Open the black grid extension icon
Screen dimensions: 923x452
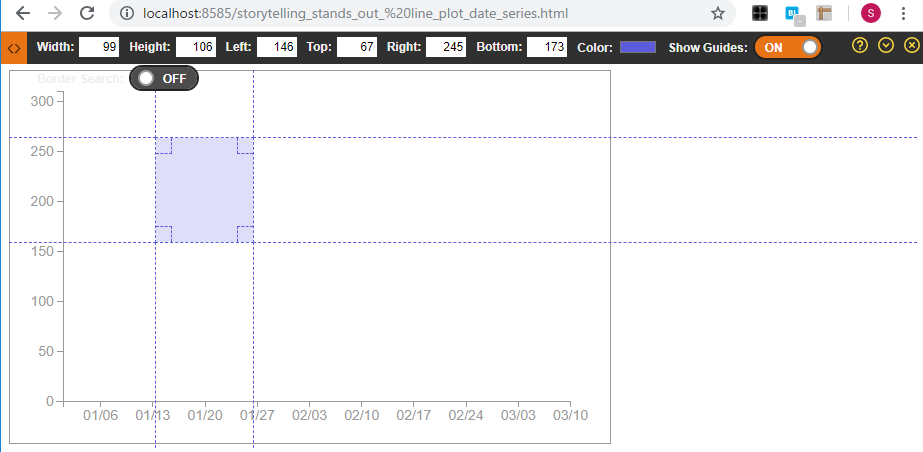(x=760, y=14)
